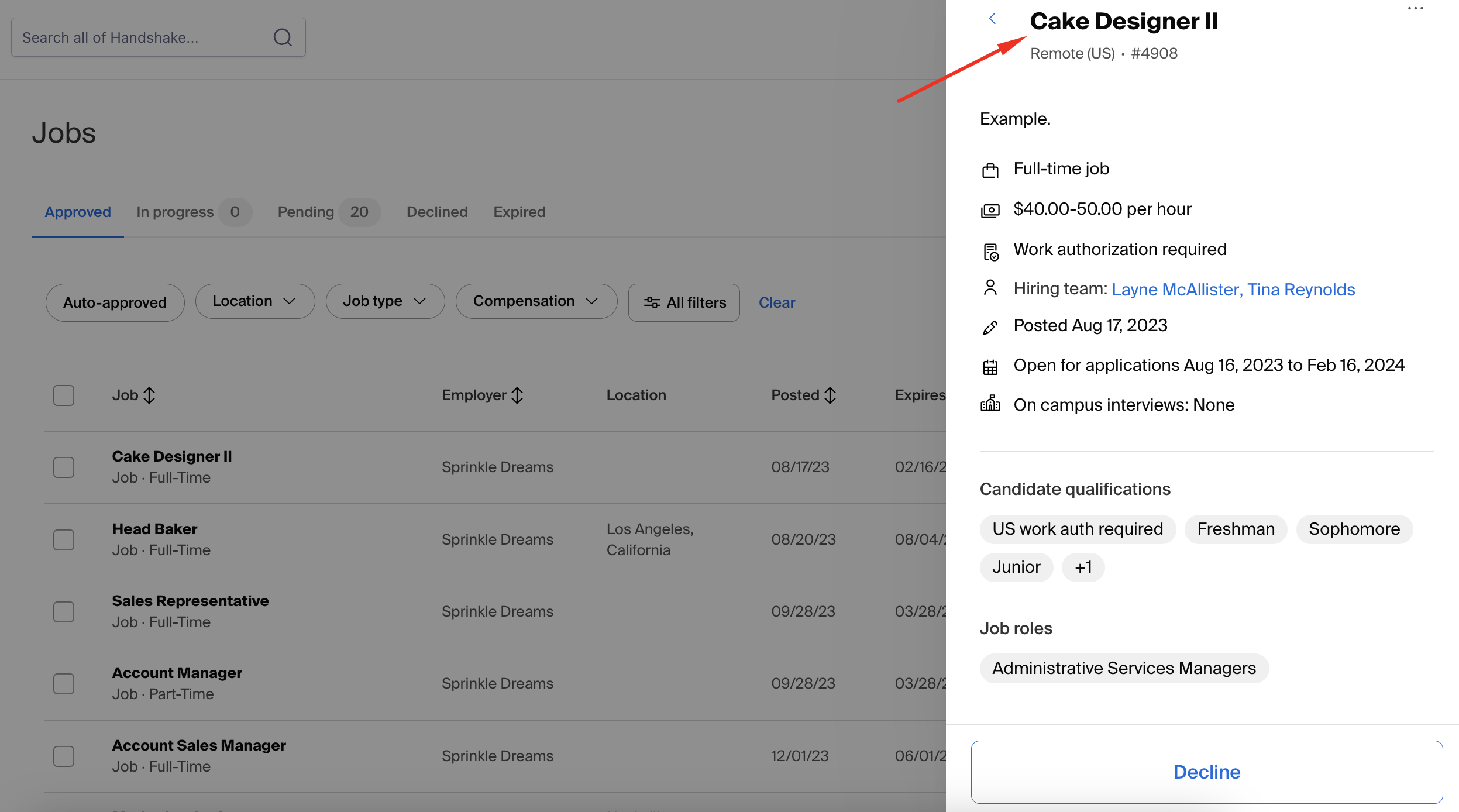Screen dimensions: 1459x812
Task: Switch to the Approved tab
Action: (x=78, y=212)
